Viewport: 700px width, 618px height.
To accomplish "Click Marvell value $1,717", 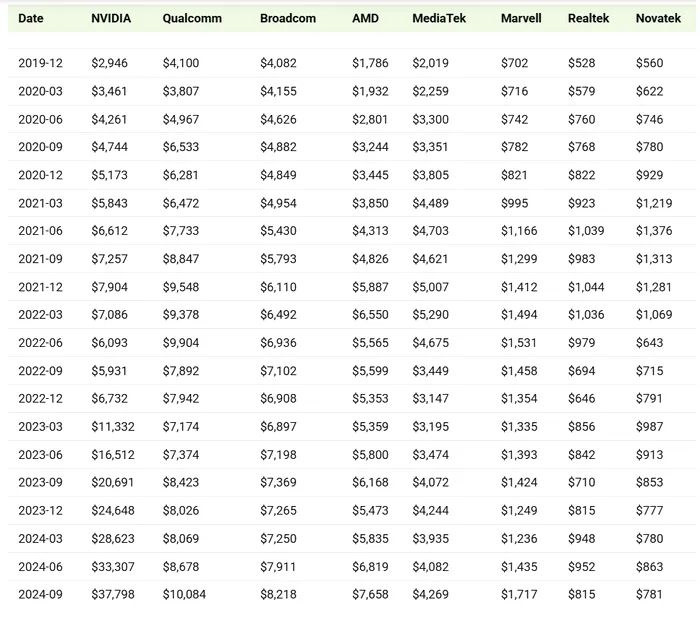I will [519, 594].
